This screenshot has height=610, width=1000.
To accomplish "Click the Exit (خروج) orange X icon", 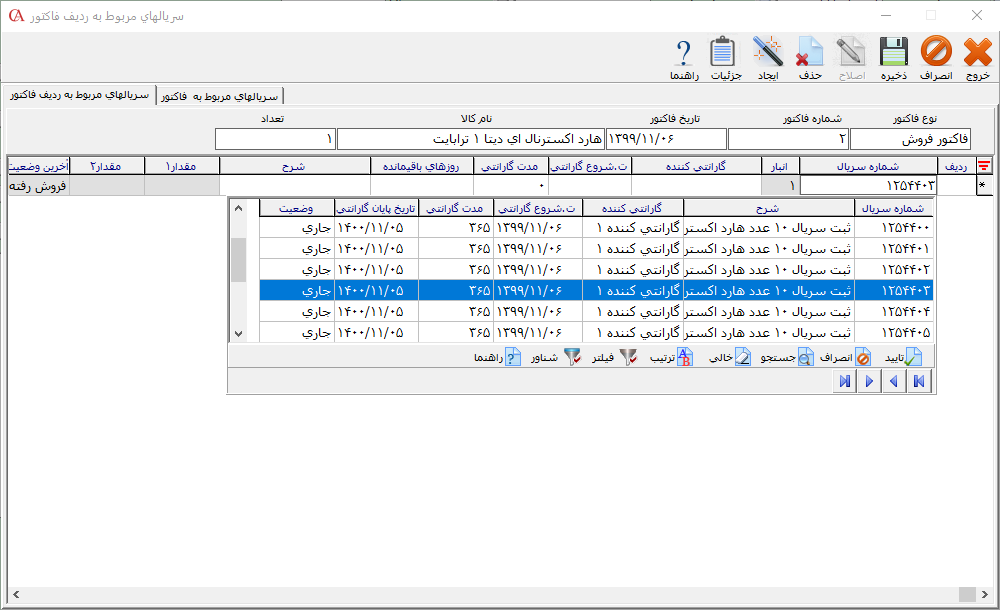I will coord(977,57).
